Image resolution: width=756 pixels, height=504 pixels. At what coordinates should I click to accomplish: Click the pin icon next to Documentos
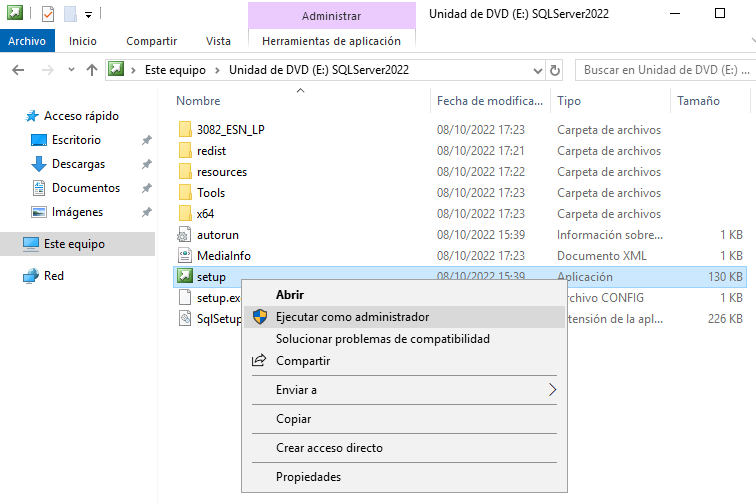(147, 188)
